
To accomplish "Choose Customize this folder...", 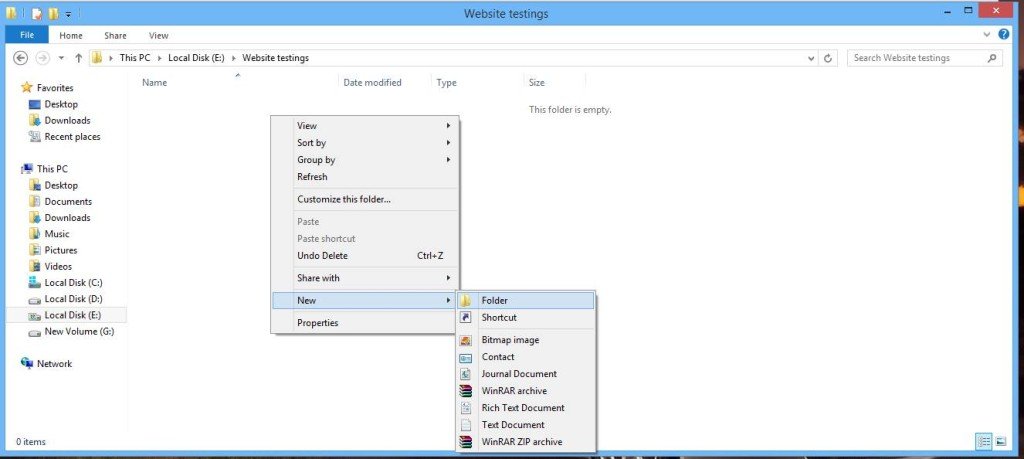I will [x=365, y=199].
